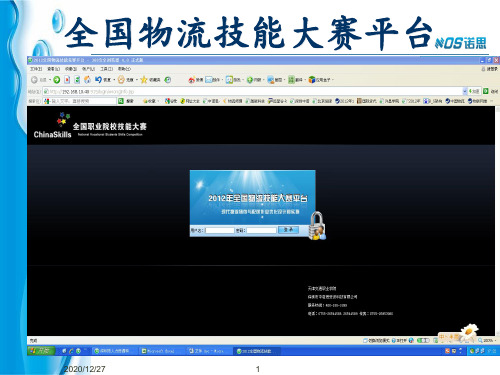Open the Home page house icon
Viewport: 500px width, 375px height.
tap(87, 80)
